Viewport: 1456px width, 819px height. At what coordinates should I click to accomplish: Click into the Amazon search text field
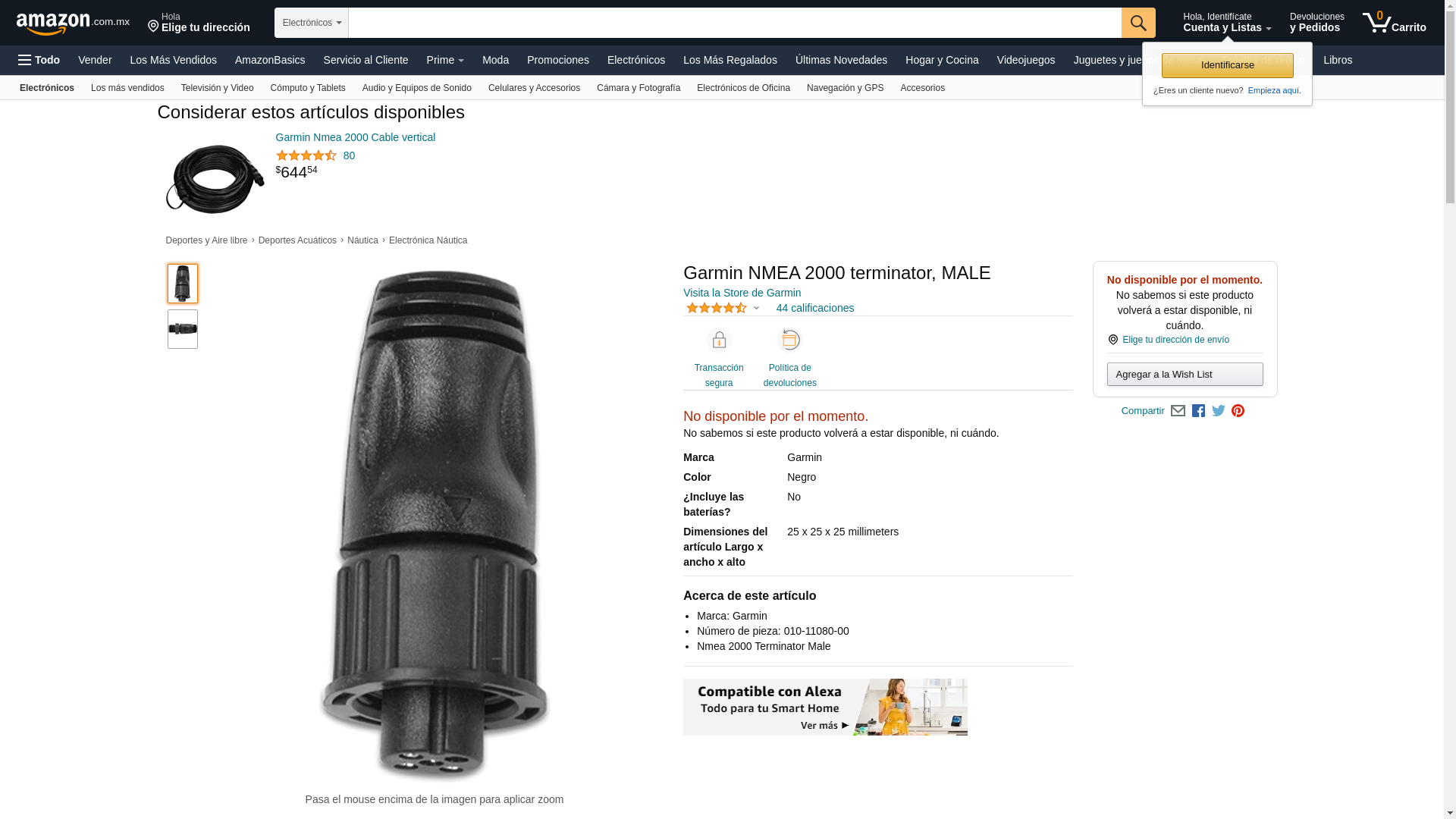[x=735, y=23]
